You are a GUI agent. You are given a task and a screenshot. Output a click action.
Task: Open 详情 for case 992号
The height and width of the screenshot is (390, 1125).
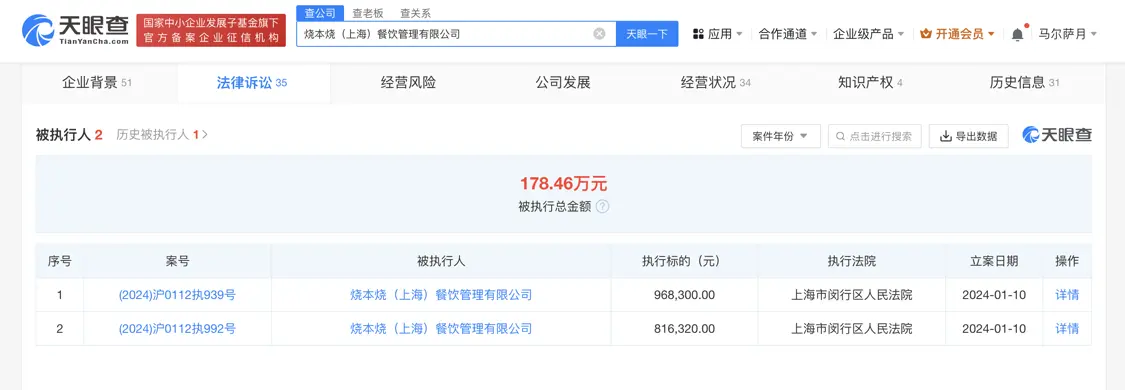tap(1067, 328)
